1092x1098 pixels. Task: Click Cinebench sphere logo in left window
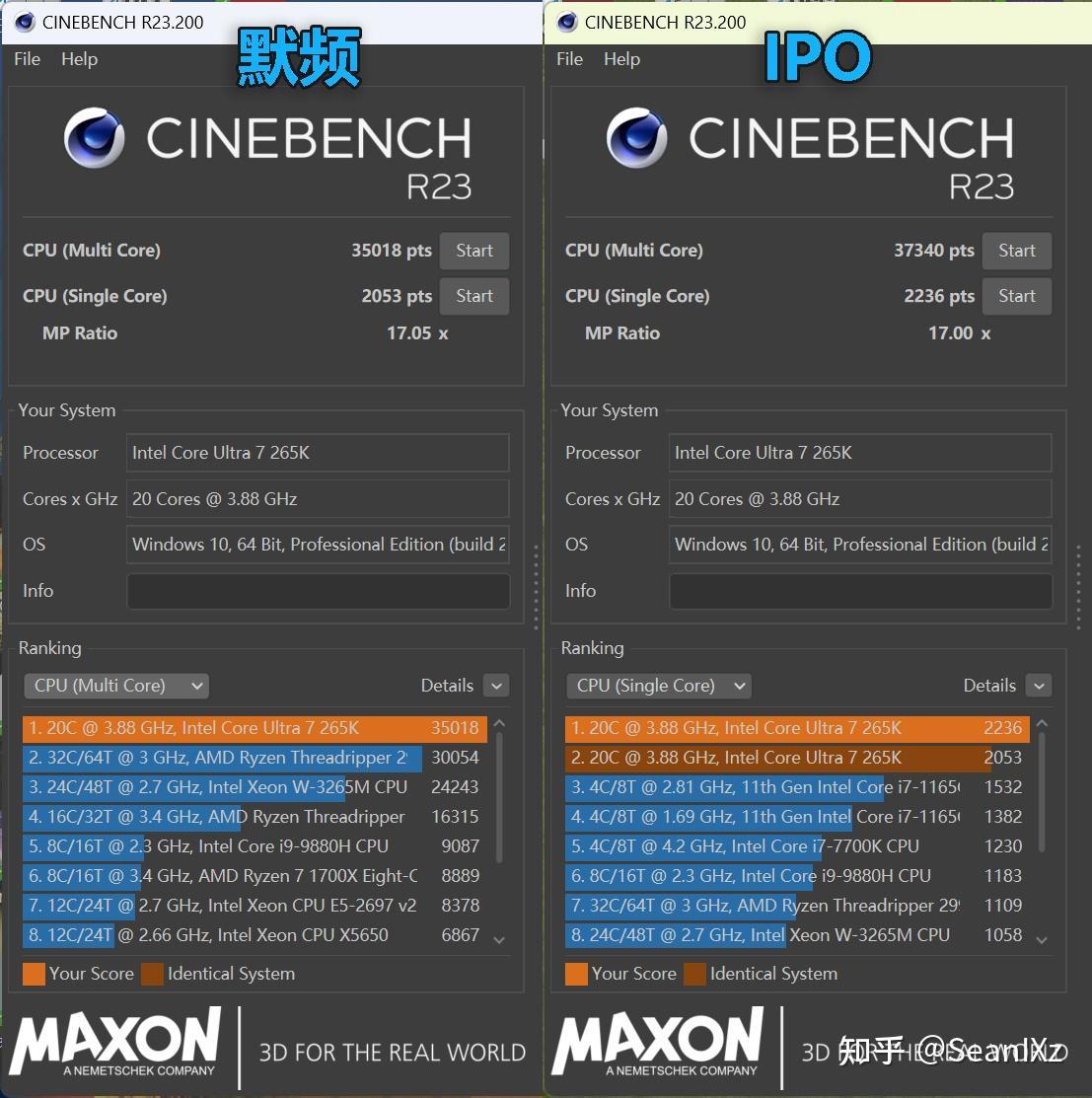coord(95,137)
